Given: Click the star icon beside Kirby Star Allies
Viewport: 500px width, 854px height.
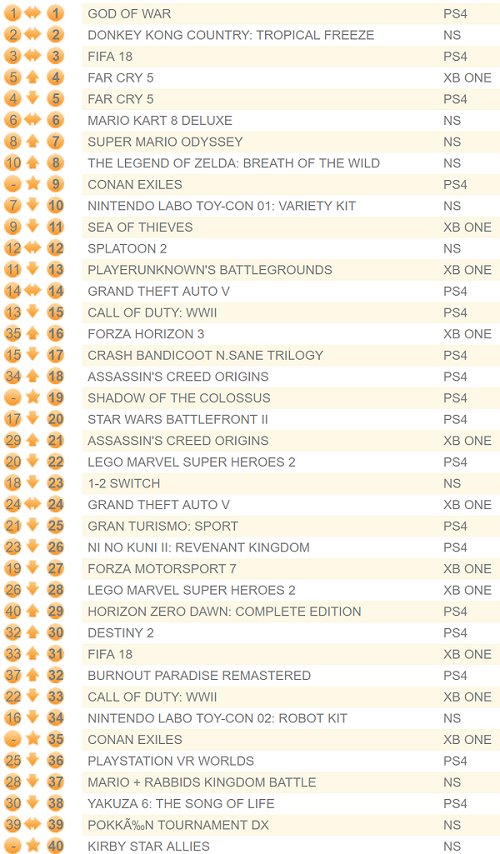Looking at the screenshot, I should [33, 845].
